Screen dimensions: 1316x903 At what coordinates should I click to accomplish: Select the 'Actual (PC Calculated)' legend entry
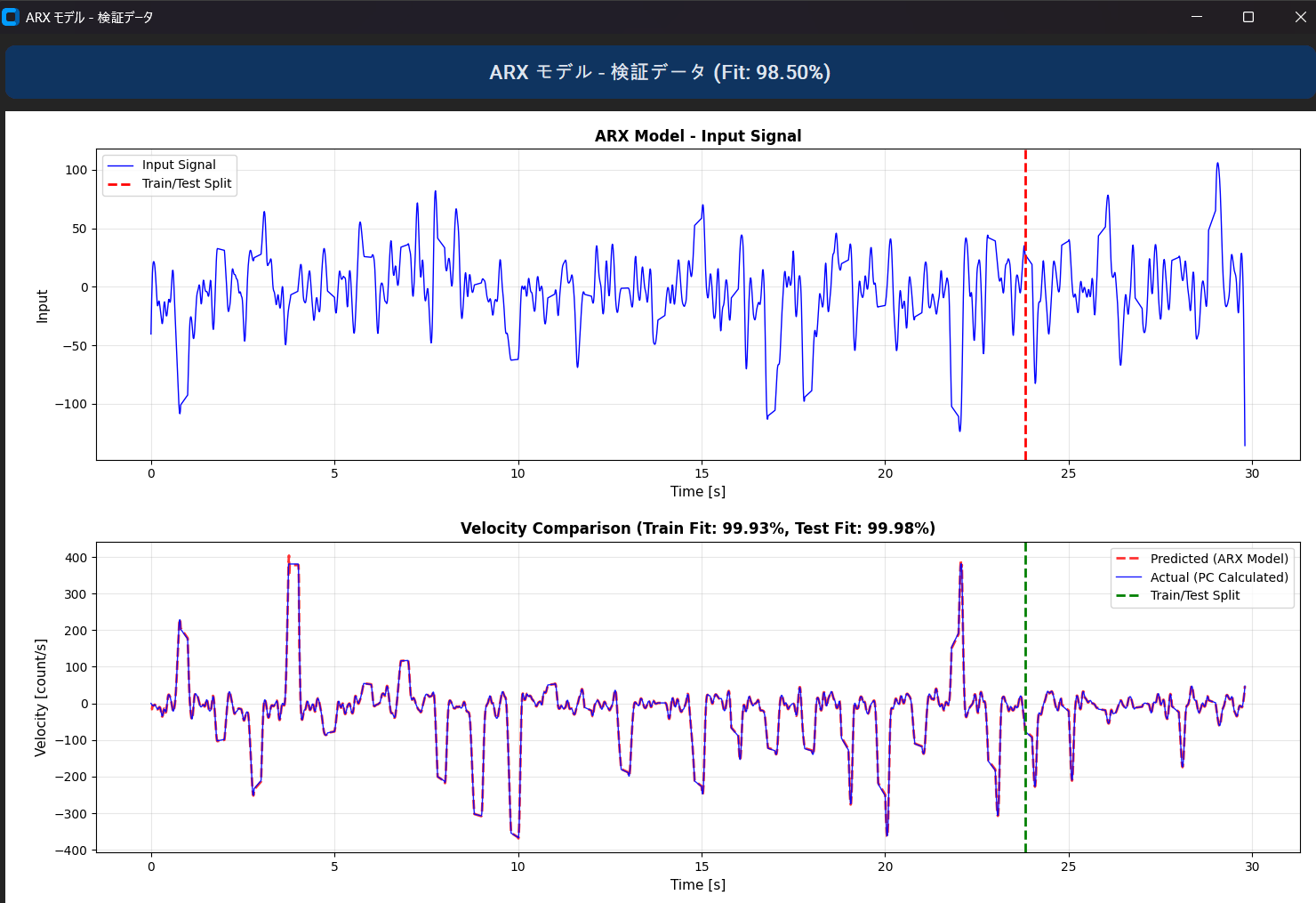[x=1218, y=577]
